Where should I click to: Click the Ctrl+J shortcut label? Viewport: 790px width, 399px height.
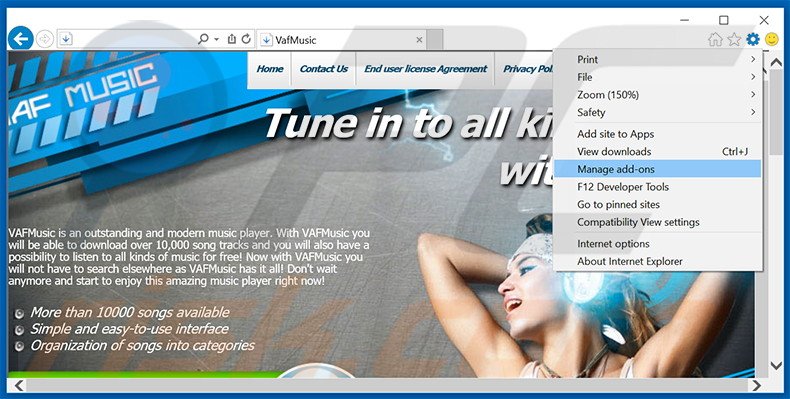pos(735,152)
